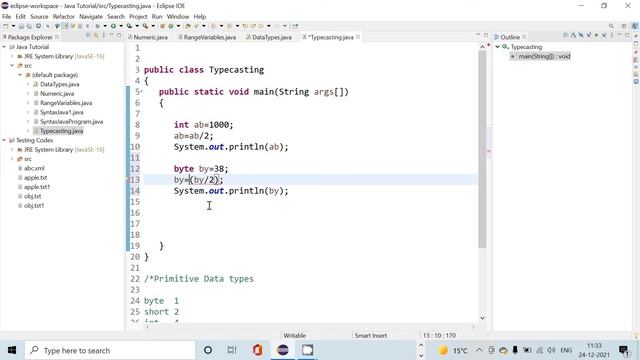640x360 pixels.
Task: Collapse the default package node
Action: point(20,75)
